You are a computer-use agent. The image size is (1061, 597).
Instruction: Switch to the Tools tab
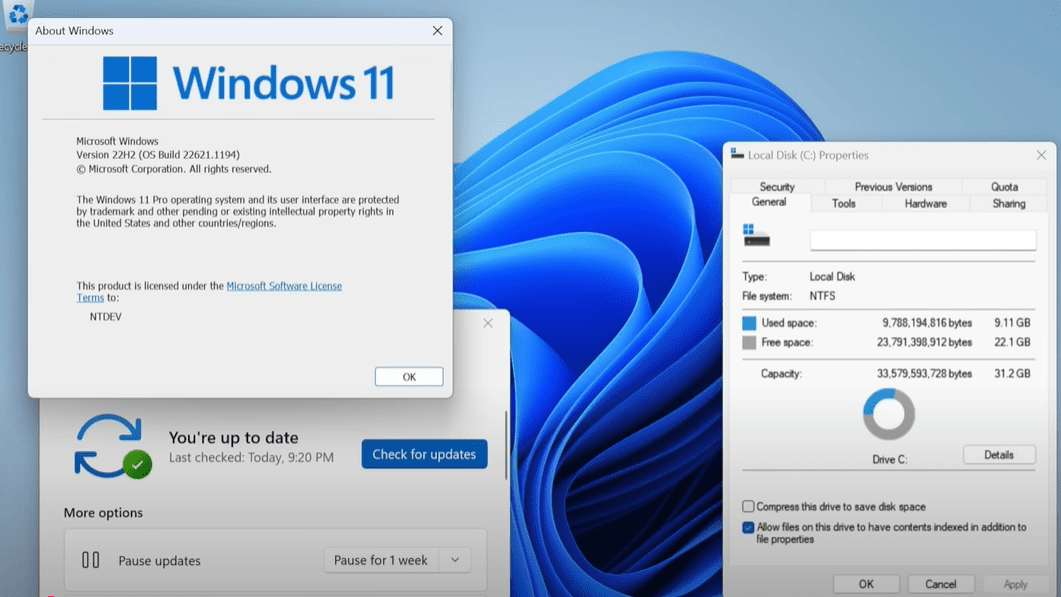(x=845, y=203)
